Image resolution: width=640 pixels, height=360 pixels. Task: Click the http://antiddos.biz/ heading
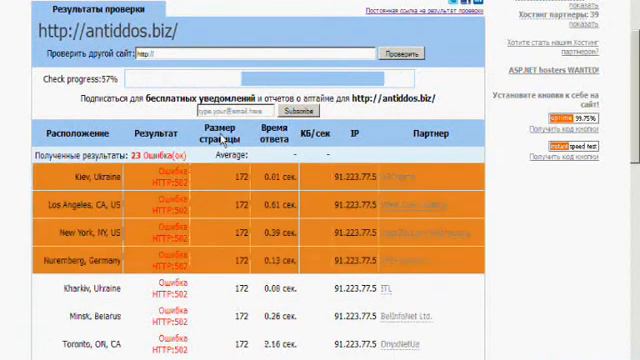[108, 31]
